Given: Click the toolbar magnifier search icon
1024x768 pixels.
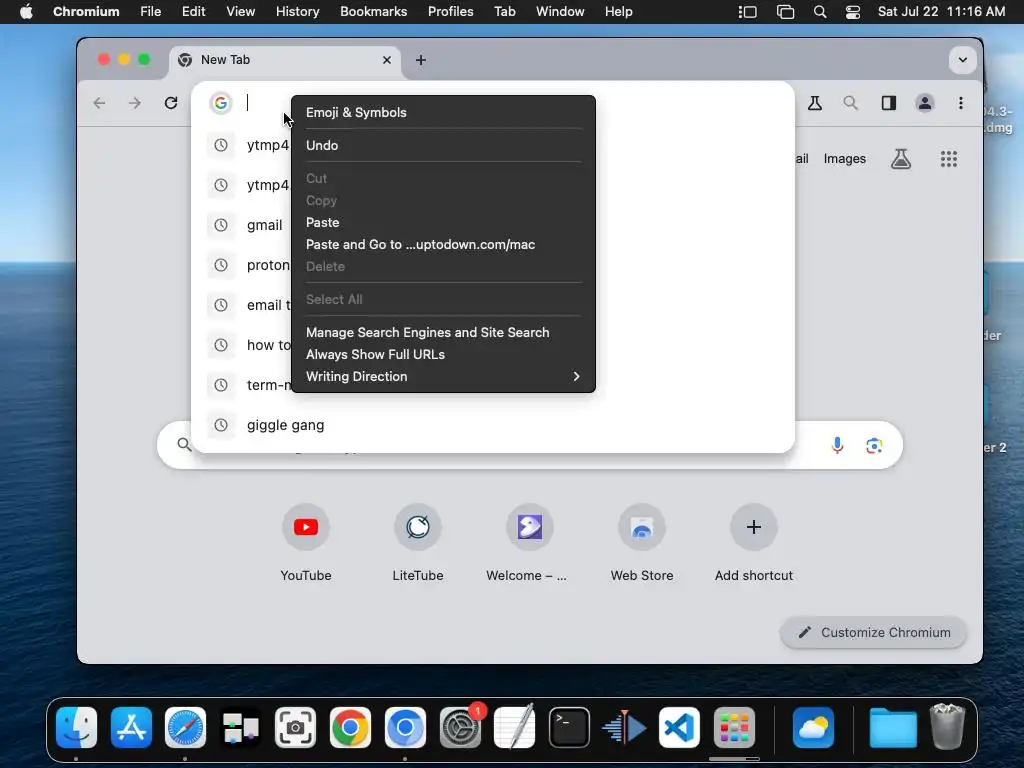Looking at the screenshot, I should (850, 103).
